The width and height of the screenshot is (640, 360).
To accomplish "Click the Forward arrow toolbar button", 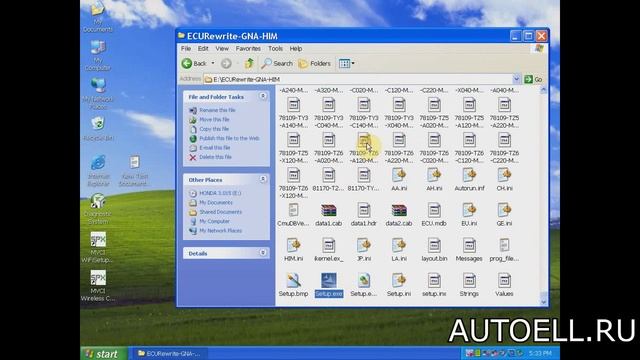I will (x=226, y=63).
